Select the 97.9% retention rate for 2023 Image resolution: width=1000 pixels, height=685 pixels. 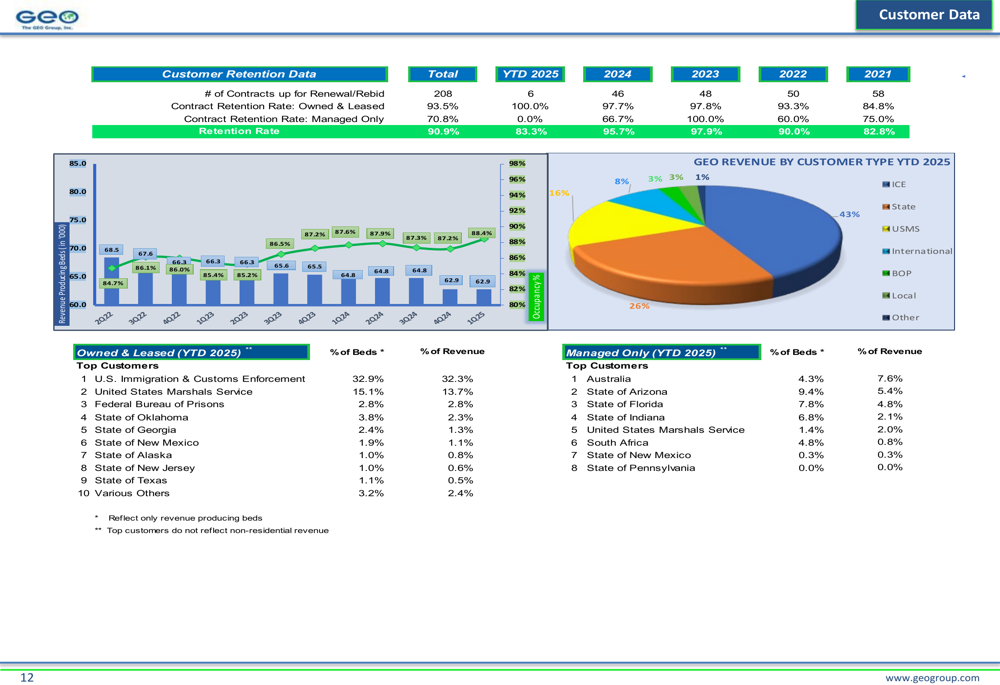click(x=705, y=131)
